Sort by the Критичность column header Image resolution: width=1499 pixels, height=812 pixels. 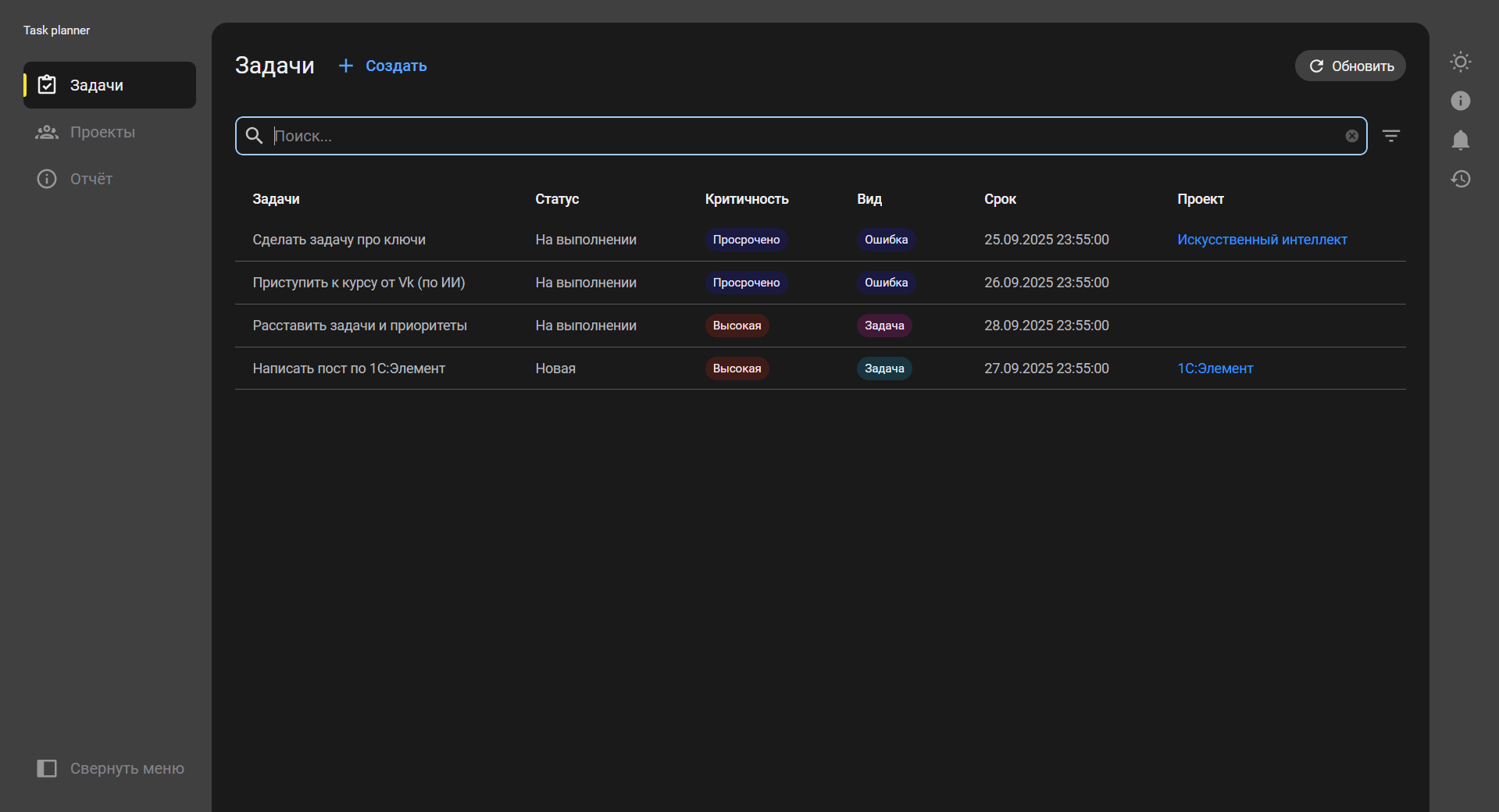tap(746, 199)
